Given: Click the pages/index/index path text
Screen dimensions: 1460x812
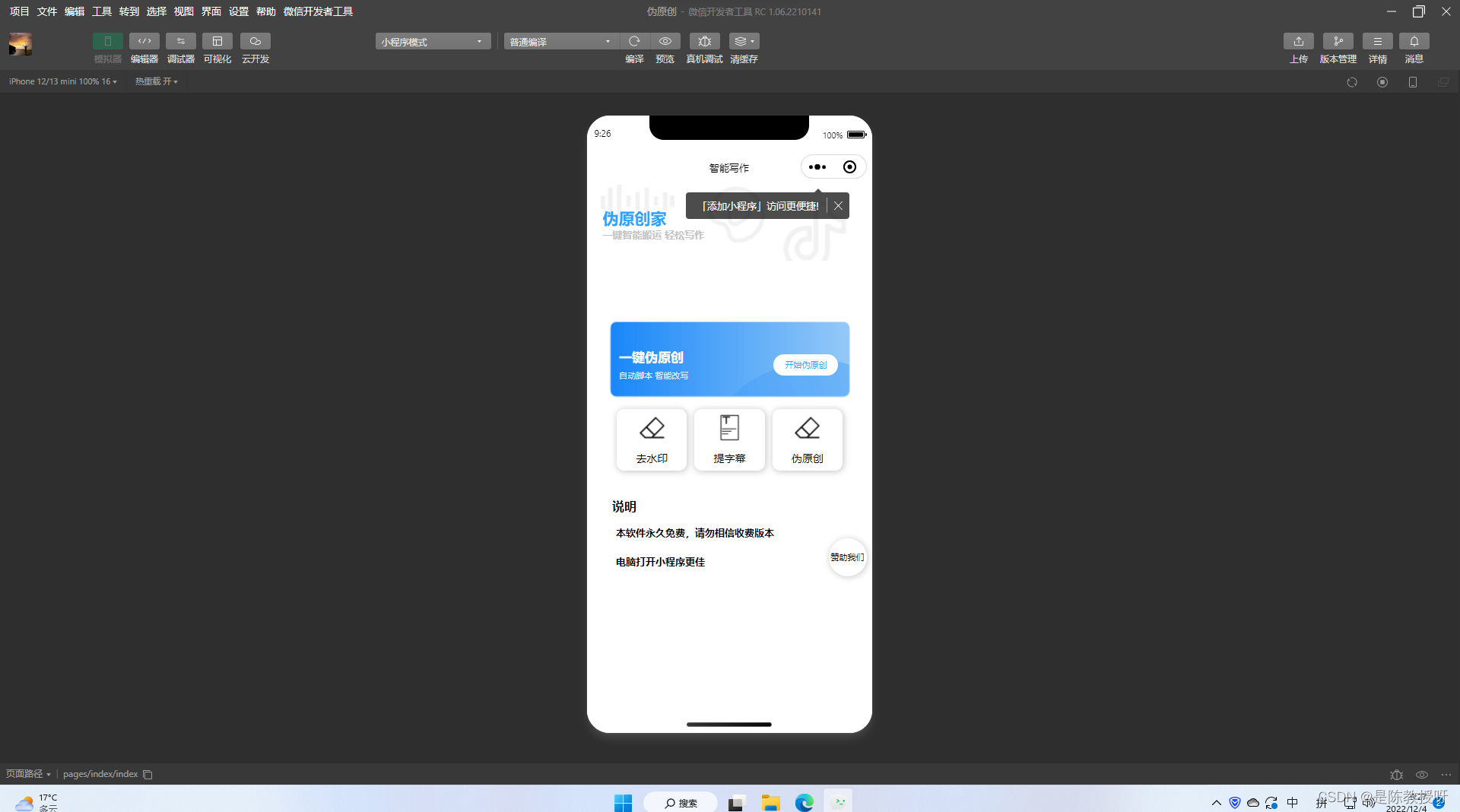Looking at the screenshot, I should [x=100, y=774].
